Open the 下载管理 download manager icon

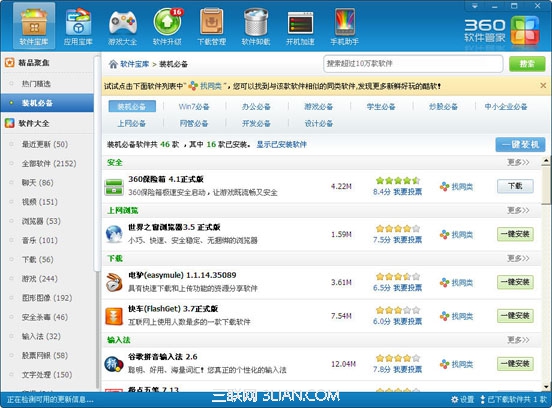coord(212,26)
